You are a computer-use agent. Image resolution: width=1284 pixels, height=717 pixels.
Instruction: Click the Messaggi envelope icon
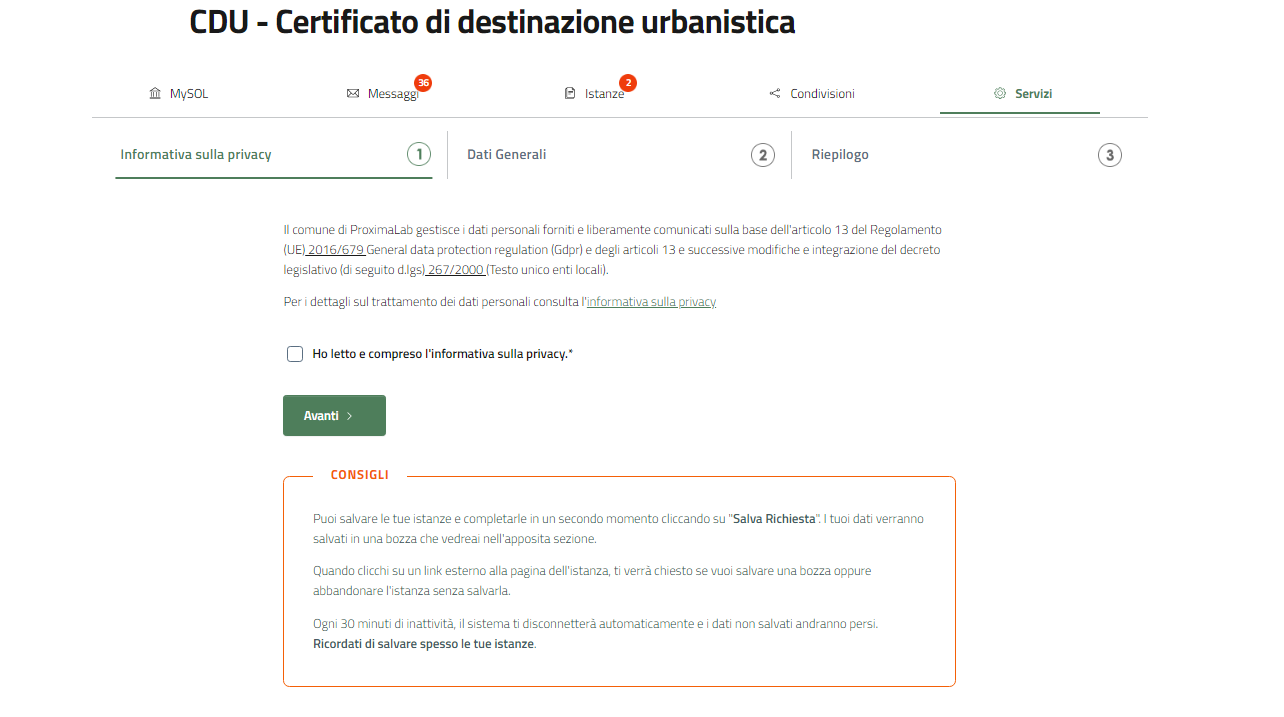click(x=353, y=94)
